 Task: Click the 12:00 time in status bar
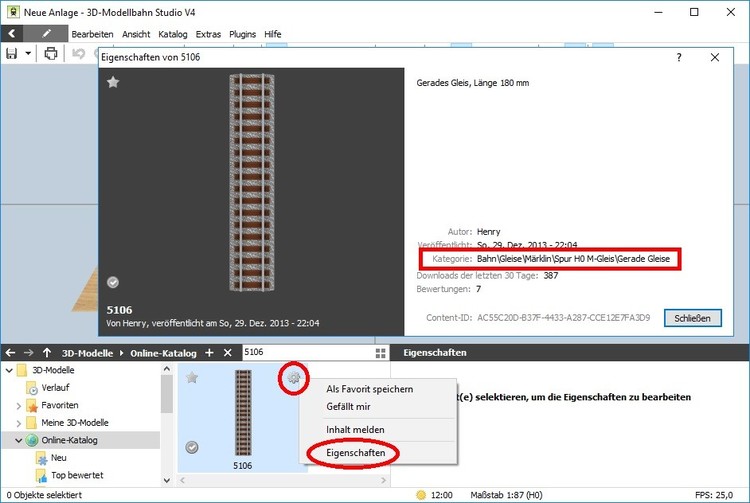(x=441, y=495)
